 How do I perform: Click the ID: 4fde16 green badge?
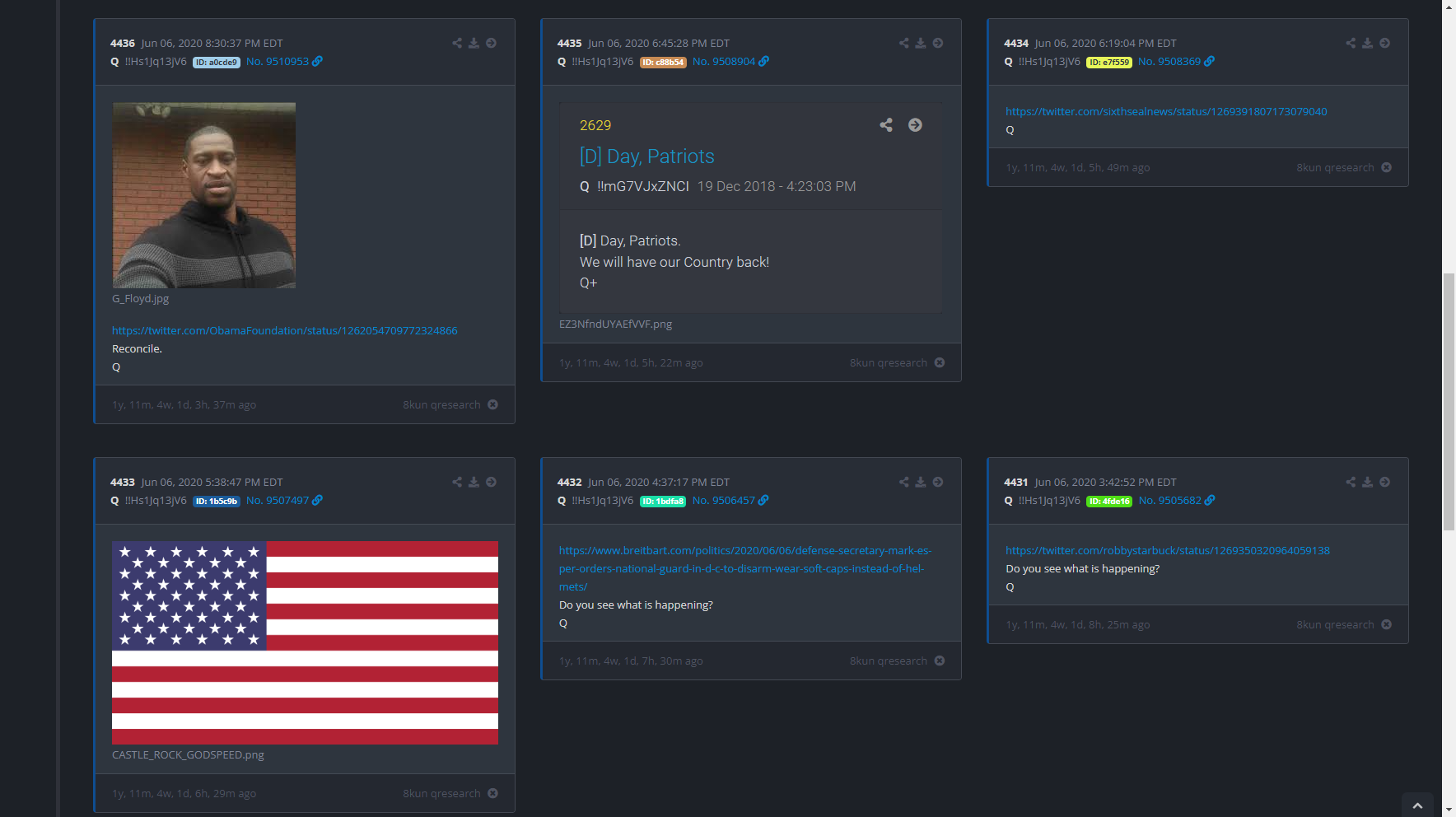pyautogui.click(x=1108, y=502)
